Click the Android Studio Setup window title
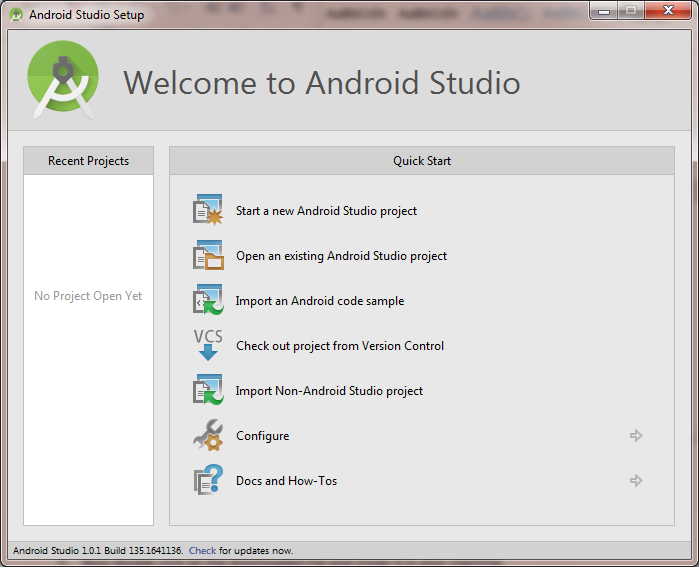Viewport: 699px width, 567px height. (86, 15)
